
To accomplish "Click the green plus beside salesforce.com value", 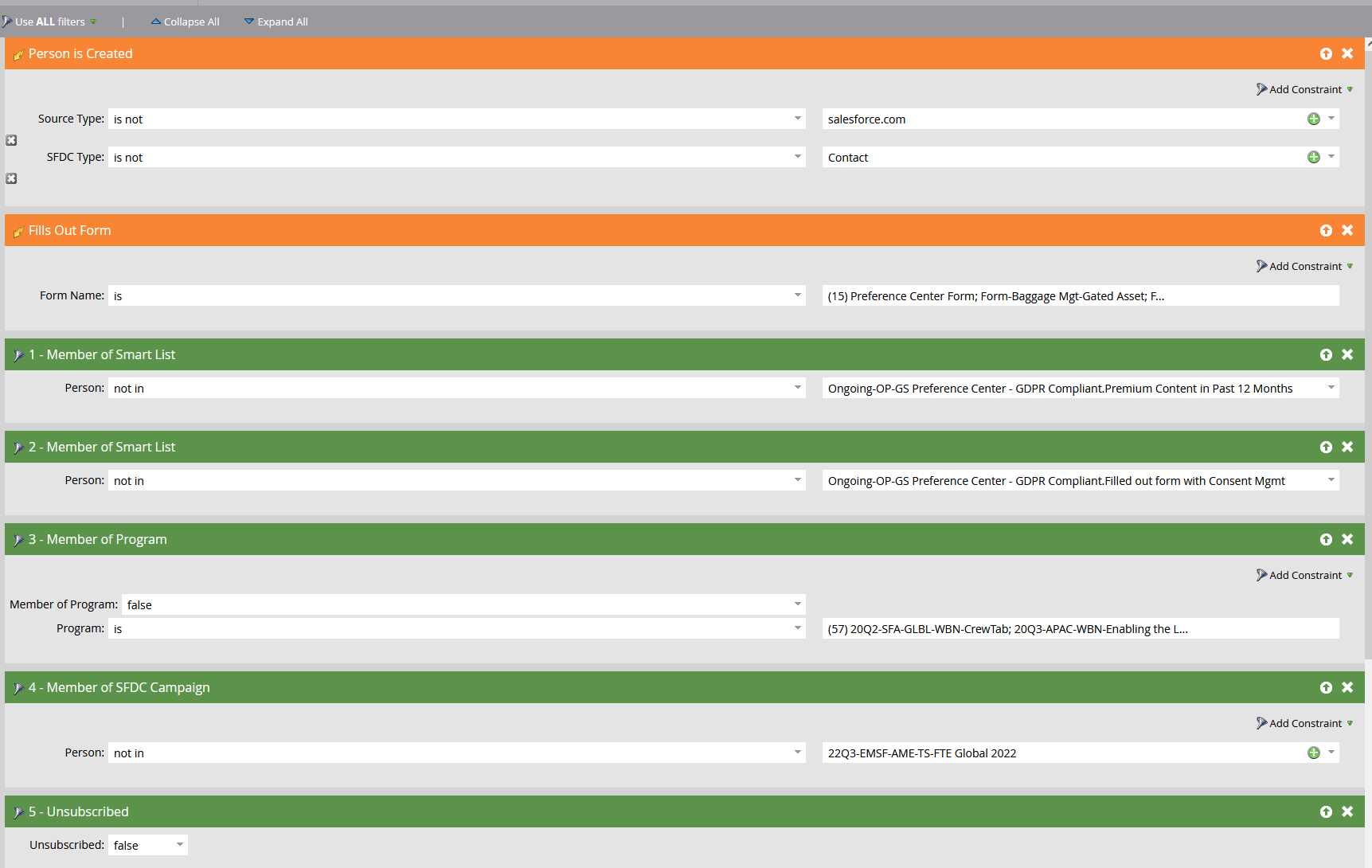I will point(1313,119).
